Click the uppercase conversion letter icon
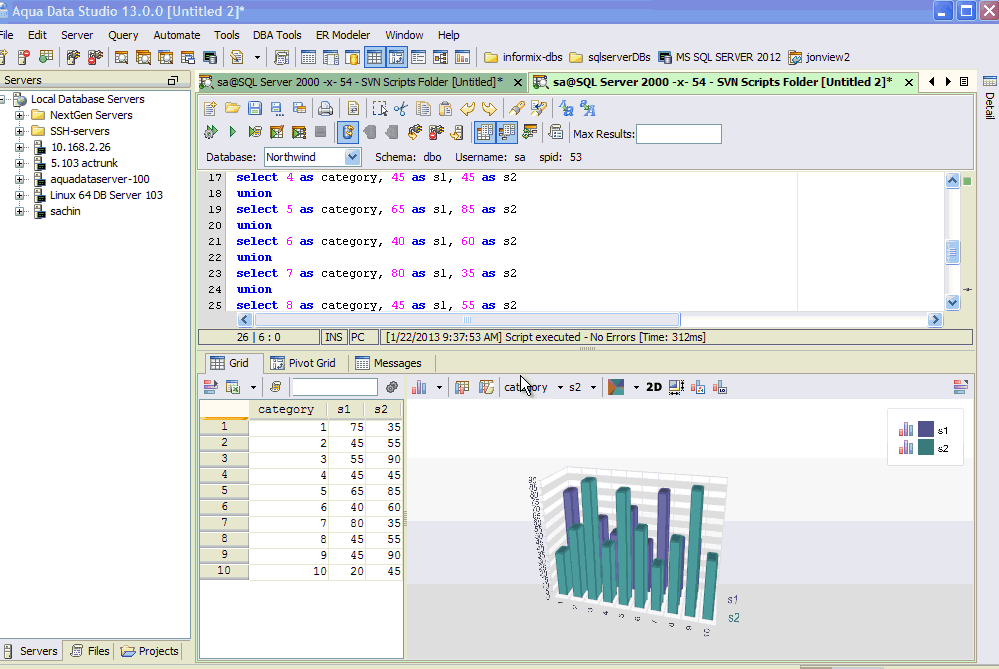The width and height of the screenshot is (999, 669). pos(566,109)
